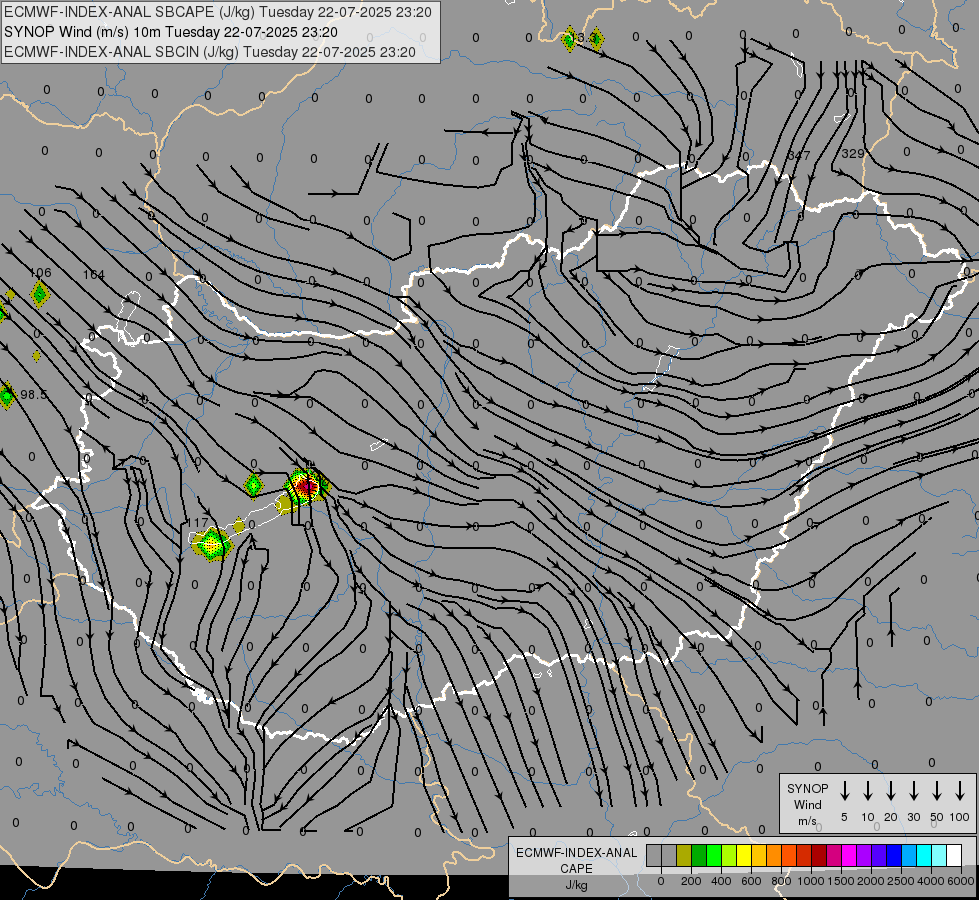Click the SYNOP Wind 10m title line

tap(171, 32)
